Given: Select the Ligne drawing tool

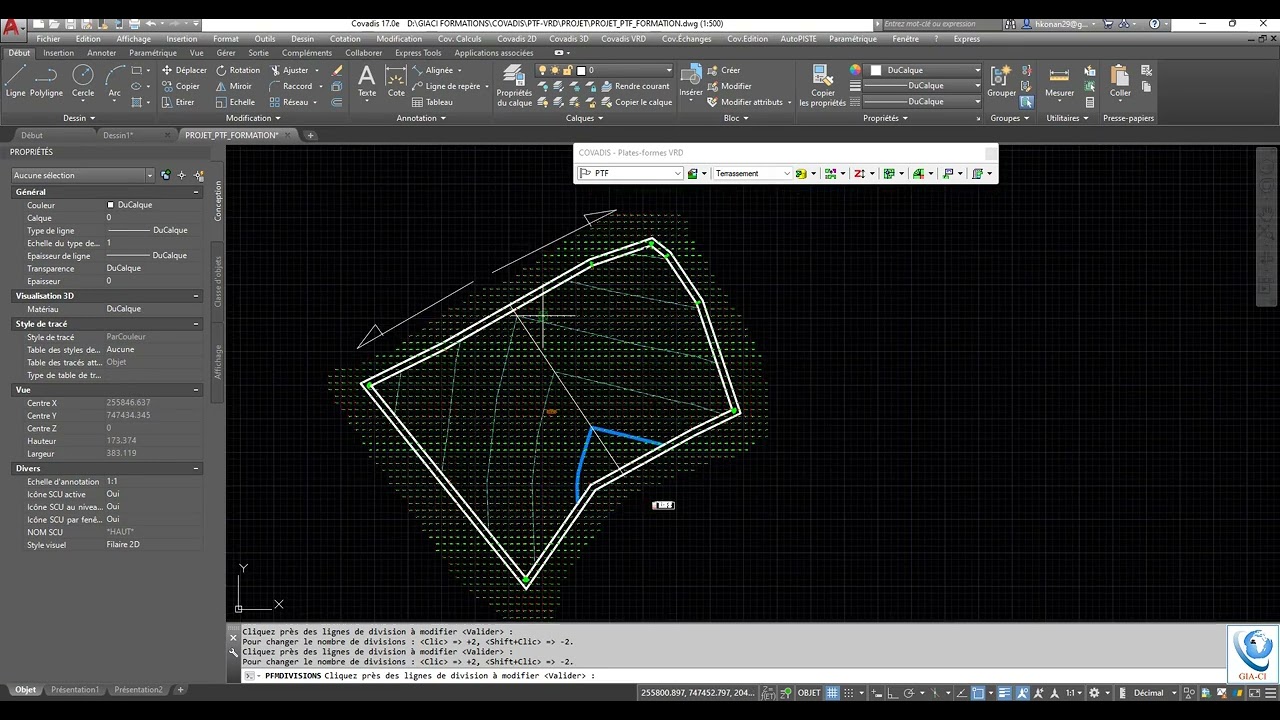Looking at the screenshot, I should click(x=16, y=81).
